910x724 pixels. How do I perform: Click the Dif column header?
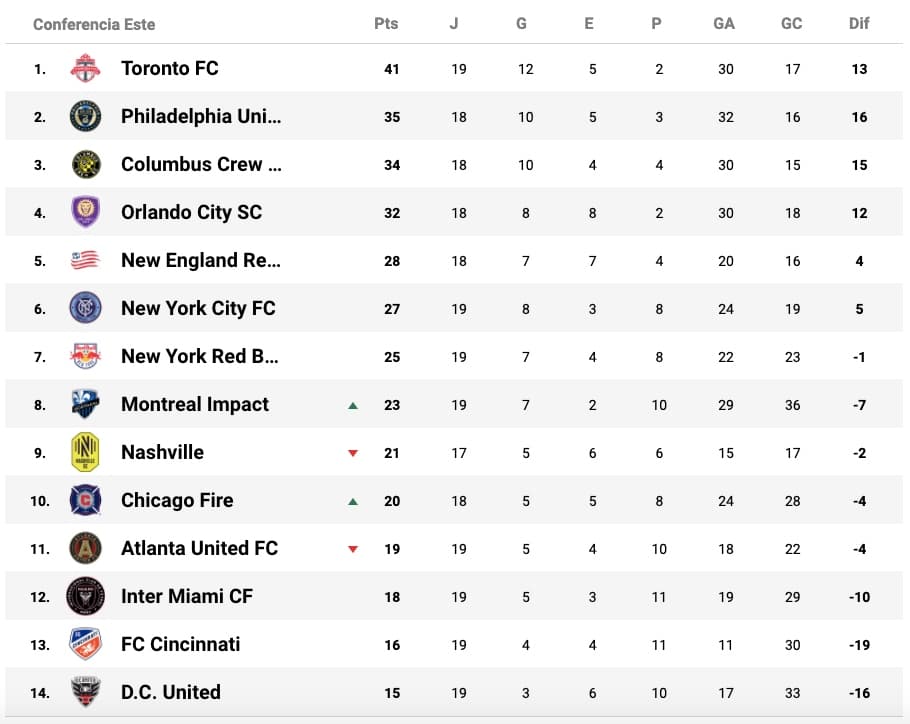pyautogui.click(x=859, y=24)
